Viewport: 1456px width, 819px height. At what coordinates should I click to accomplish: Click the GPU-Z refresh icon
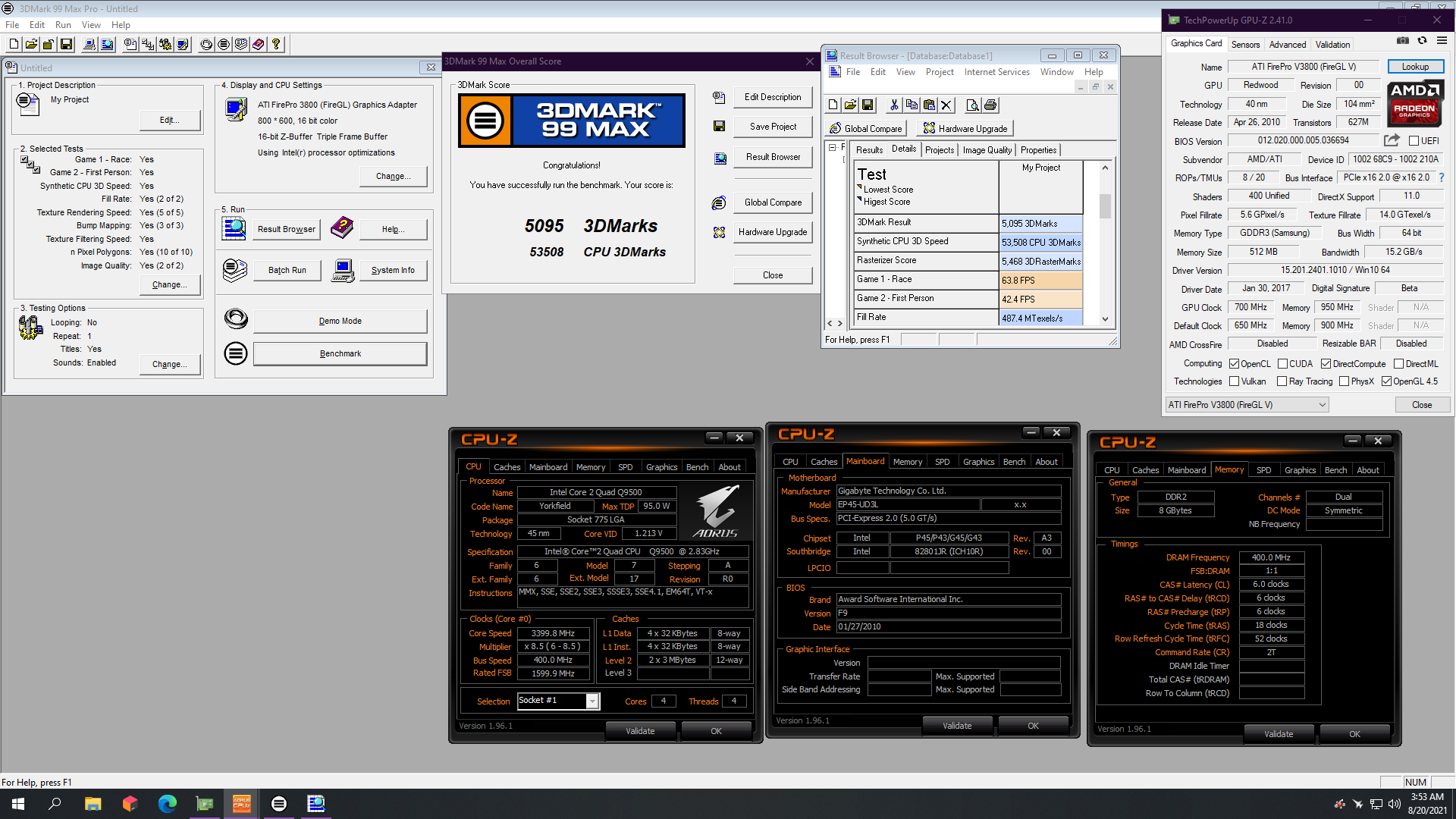point(1423,41)
